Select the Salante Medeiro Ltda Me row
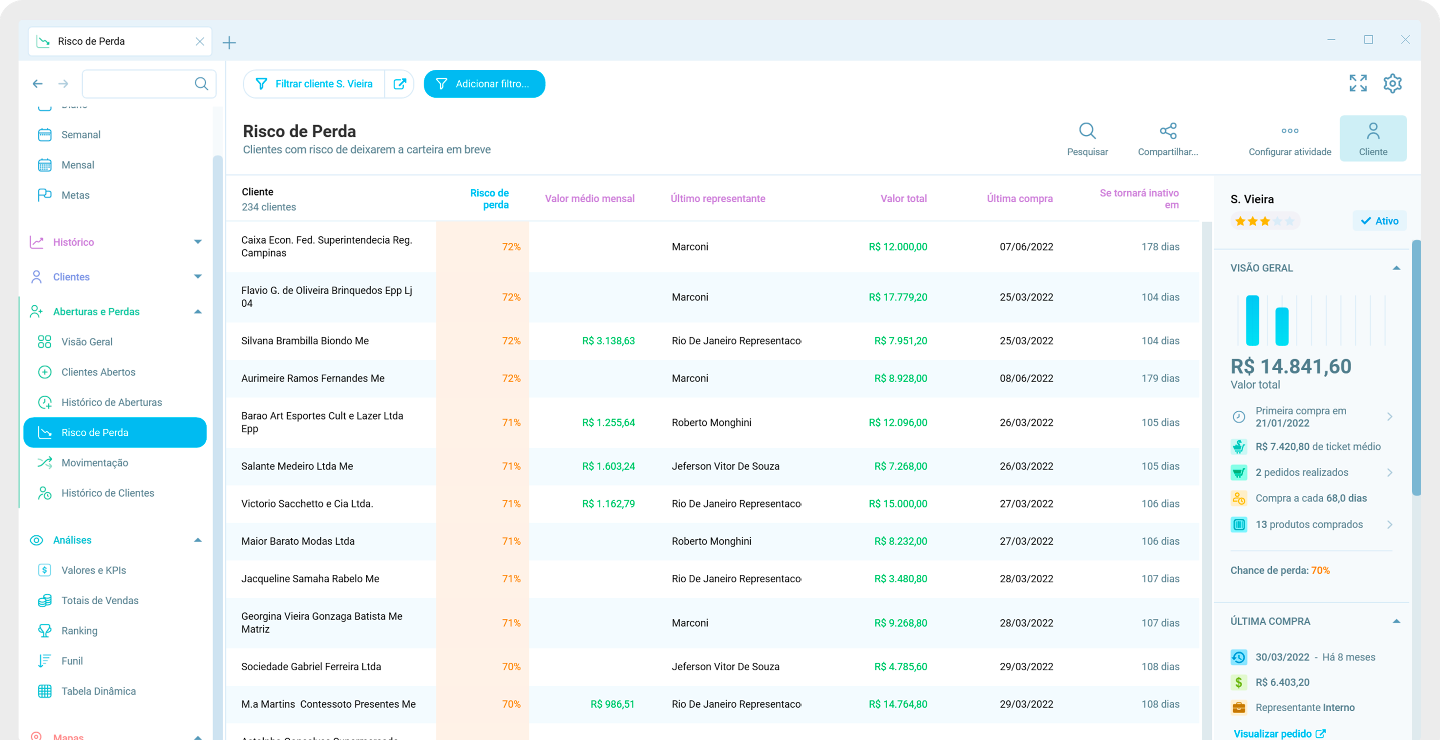 (x=712, y=467)
